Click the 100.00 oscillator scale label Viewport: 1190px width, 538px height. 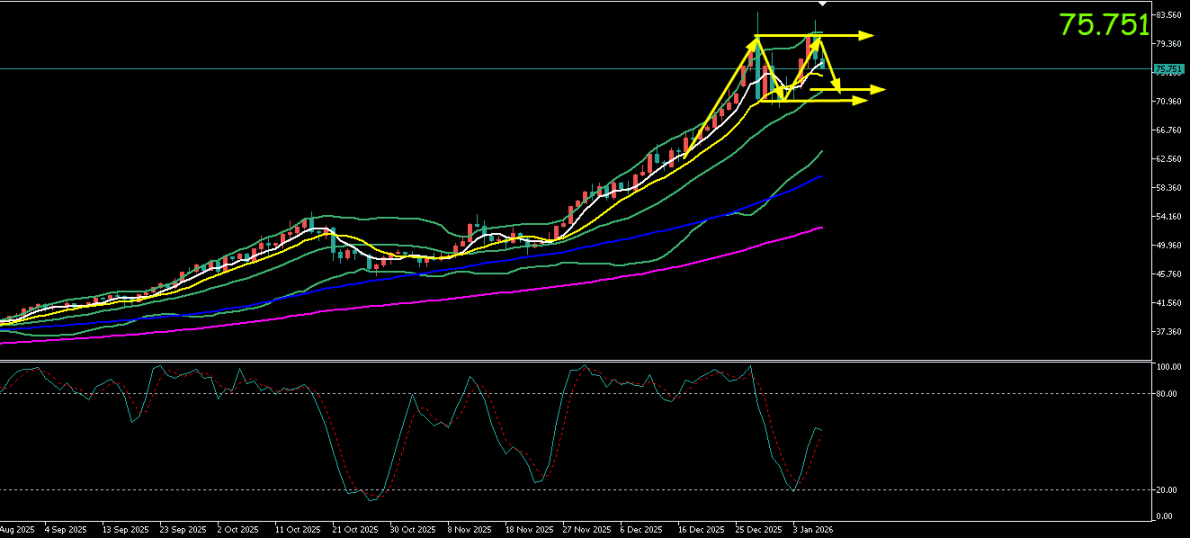[x=1167, y=368]
